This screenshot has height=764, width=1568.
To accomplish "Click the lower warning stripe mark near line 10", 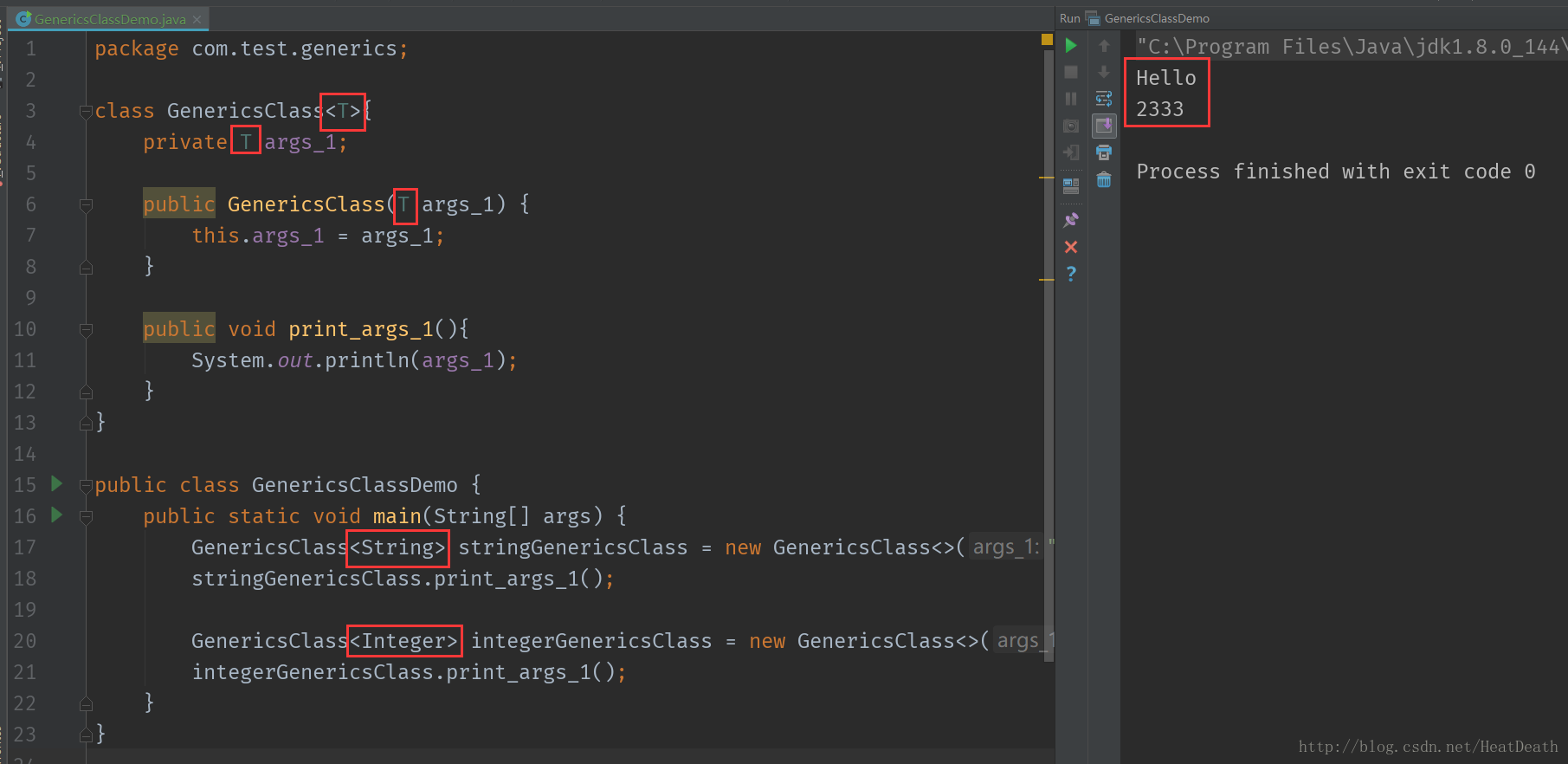I will tap(1046, 280).
